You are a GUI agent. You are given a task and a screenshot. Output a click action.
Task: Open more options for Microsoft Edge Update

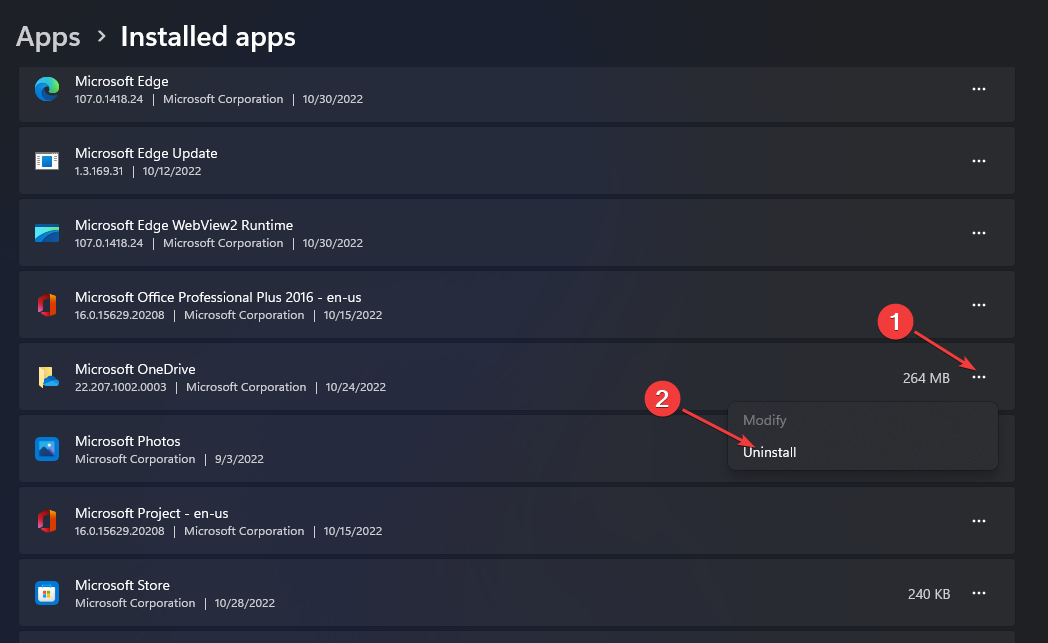coord(978,161)
